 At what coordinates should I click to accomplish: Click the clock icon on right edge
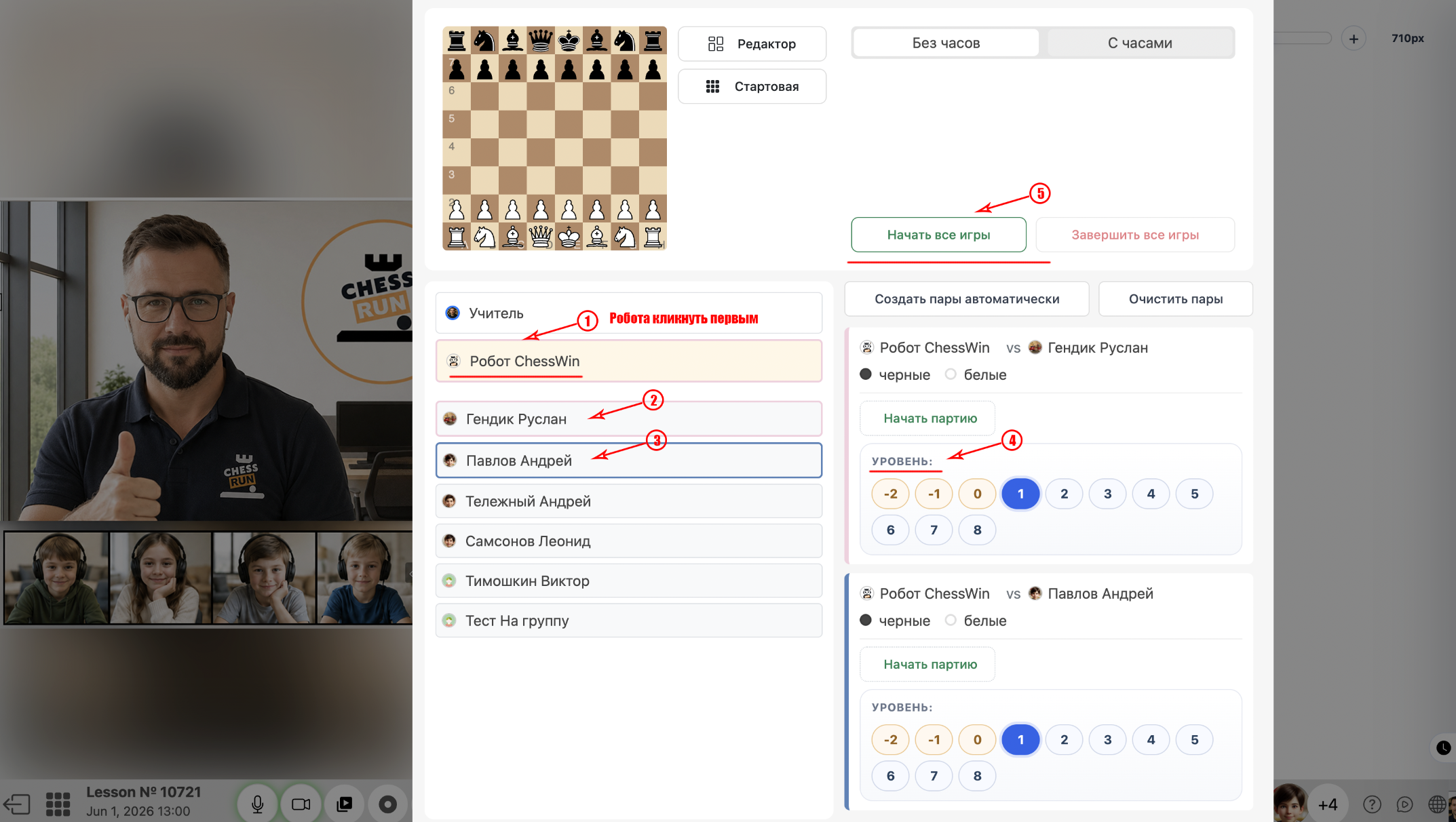pos(1444,747)
